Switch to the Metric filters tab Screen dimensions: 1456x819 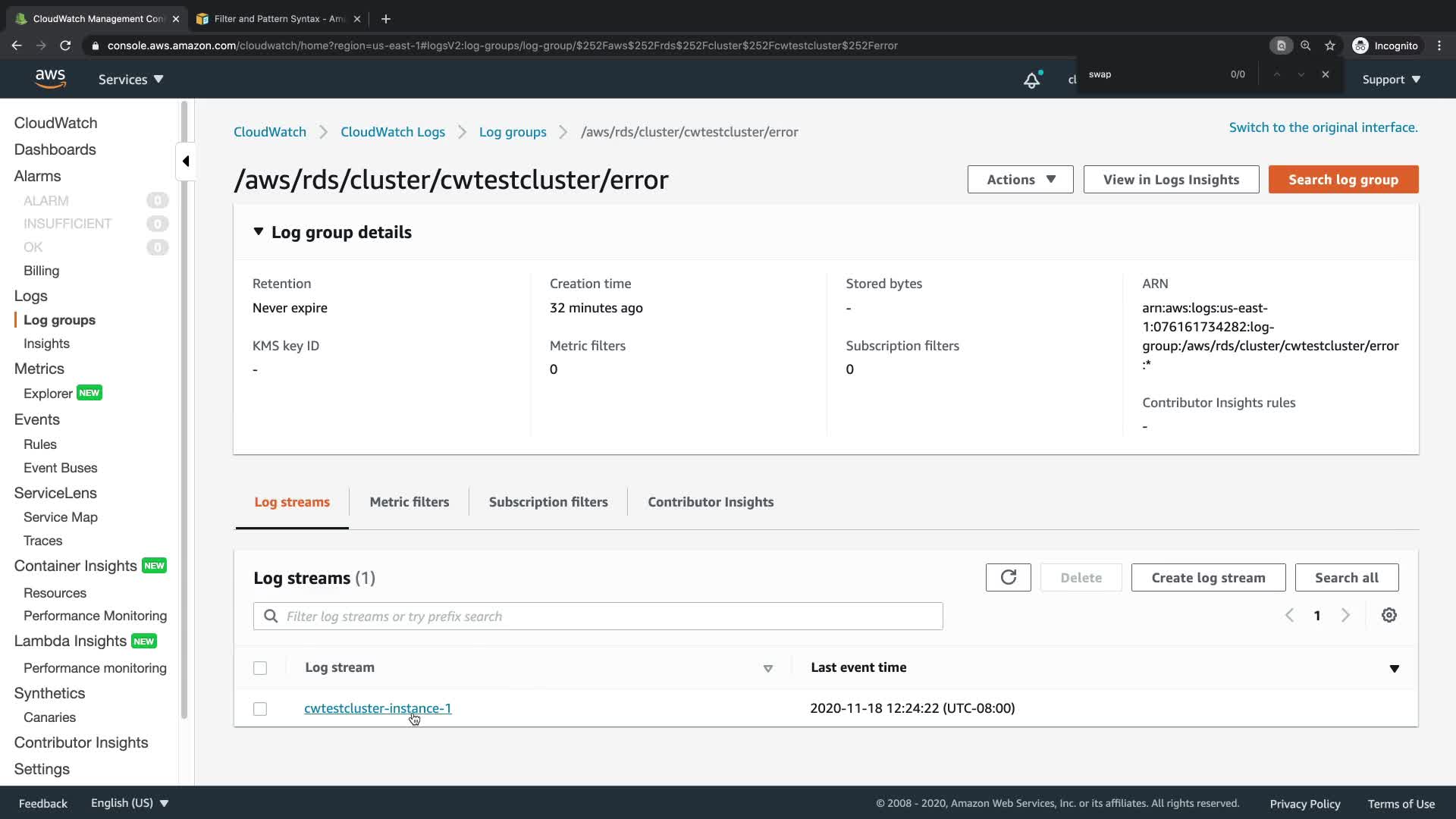[409, 502]
